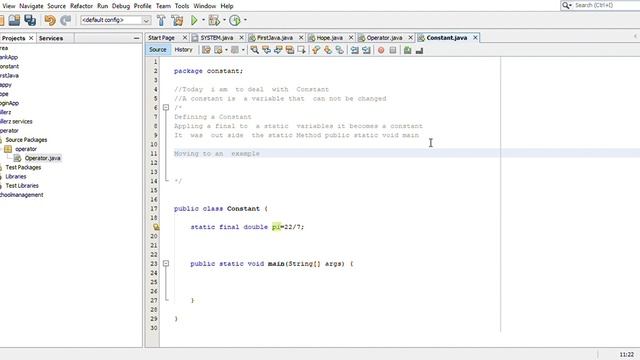Image resolution: width=640 pixels, height=360 pixels.
Task: Run the project with the green play icon
Action: pyautogui.click(x=194, y=20)
